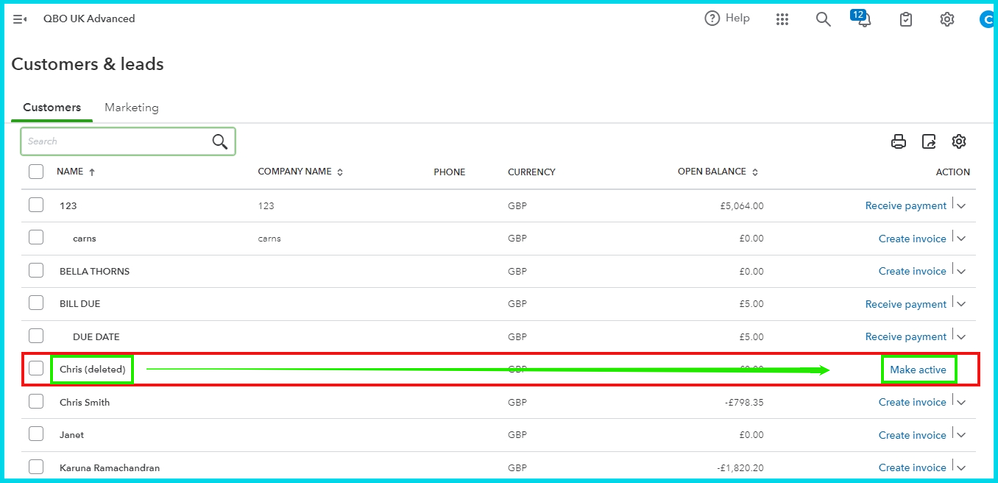The width and height of the screenshot is (998, 483).
Task: Collapse the left navigation menu icon
Action: [20, 19]
